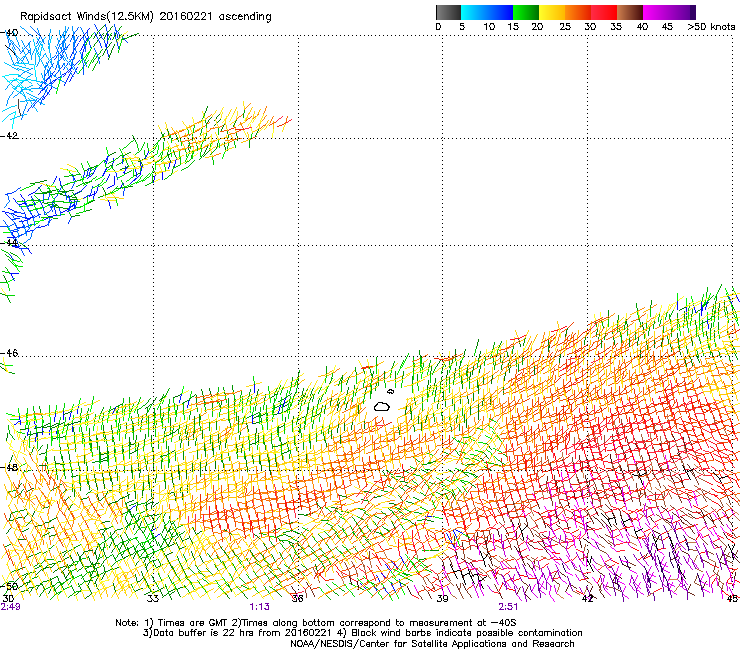
Task: Click the small island outline above larger island
Action: (x=390, y=391)
